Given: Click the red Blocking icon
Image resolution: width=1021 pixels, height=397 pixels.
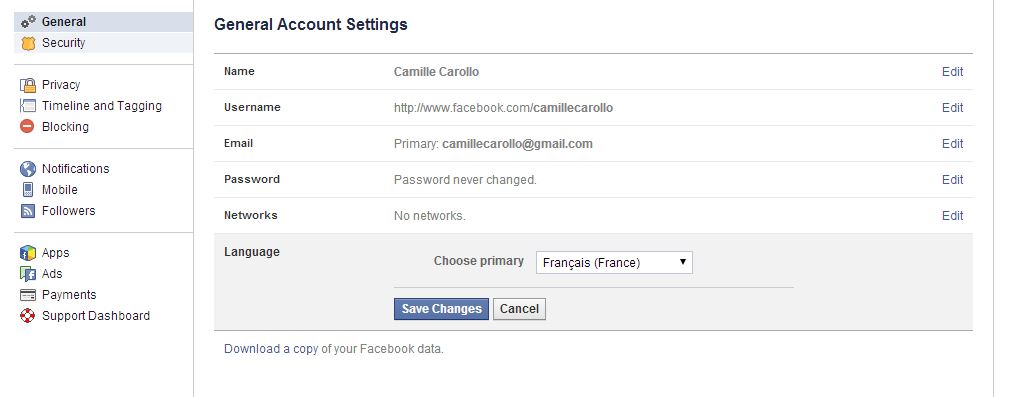Looking at the screenshot, I should click(27, 126).
